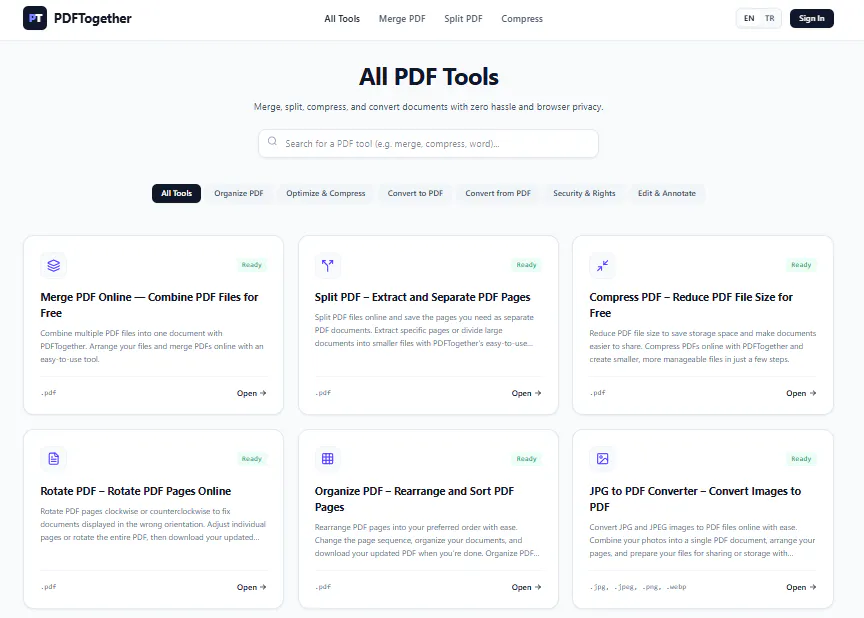
Task: Click the JPG to PDF image icon
Action: click(602, 459)
